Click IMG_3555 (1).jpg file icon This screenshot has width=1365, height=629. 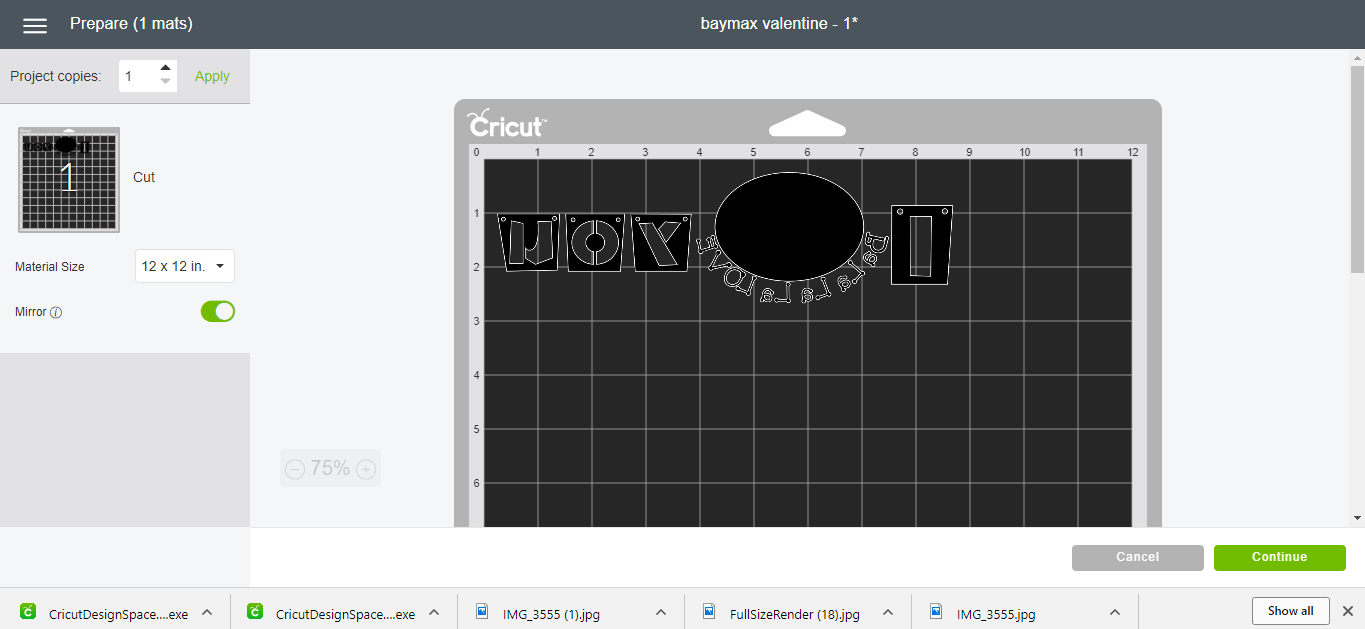(x=483, y=612)
